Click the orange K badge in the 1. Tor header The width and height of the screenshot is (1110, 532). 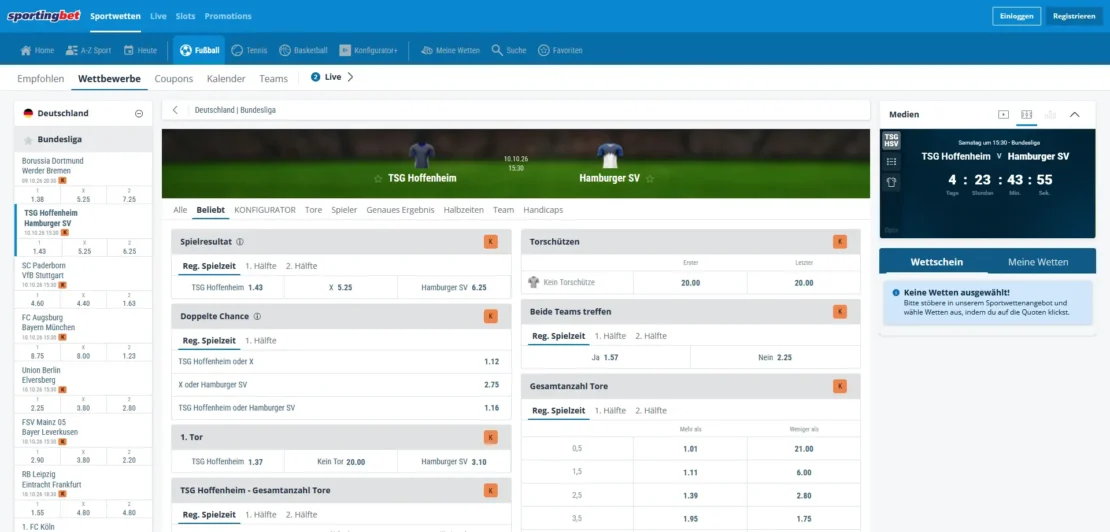[491, 437]
